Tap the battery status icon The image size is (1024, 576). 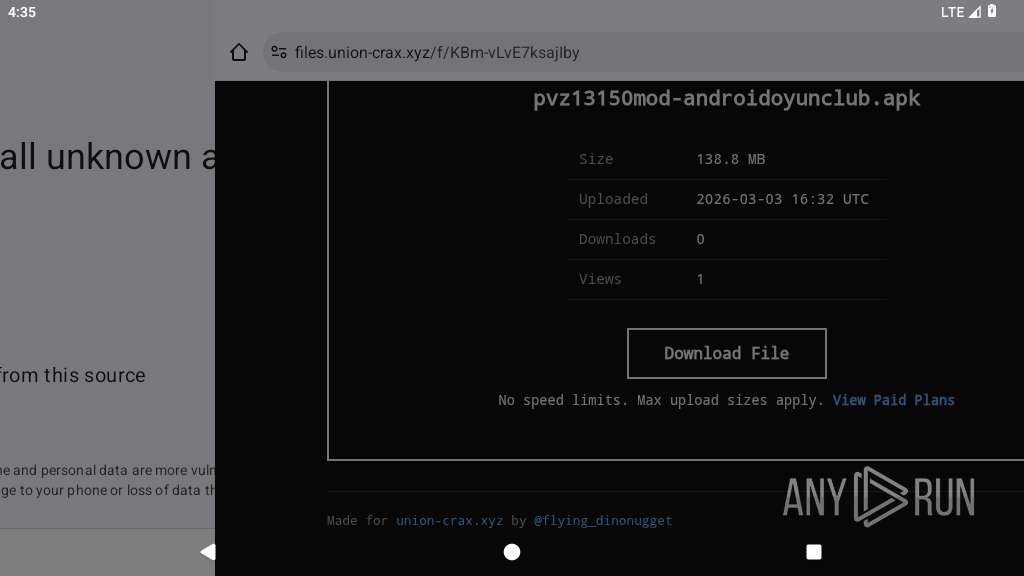pyautogui.click(x=992, y=11)
